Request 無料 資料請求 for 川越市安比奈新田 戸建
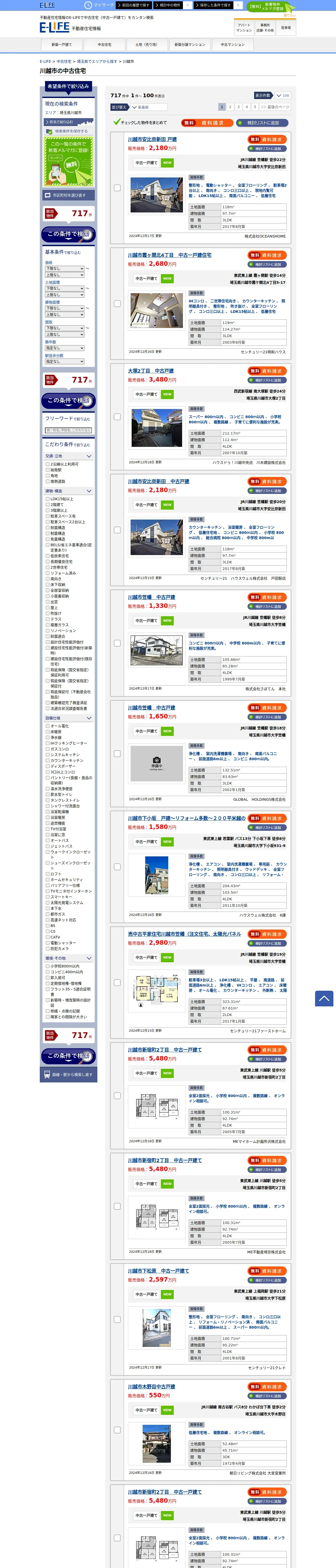 click(268, 139)
